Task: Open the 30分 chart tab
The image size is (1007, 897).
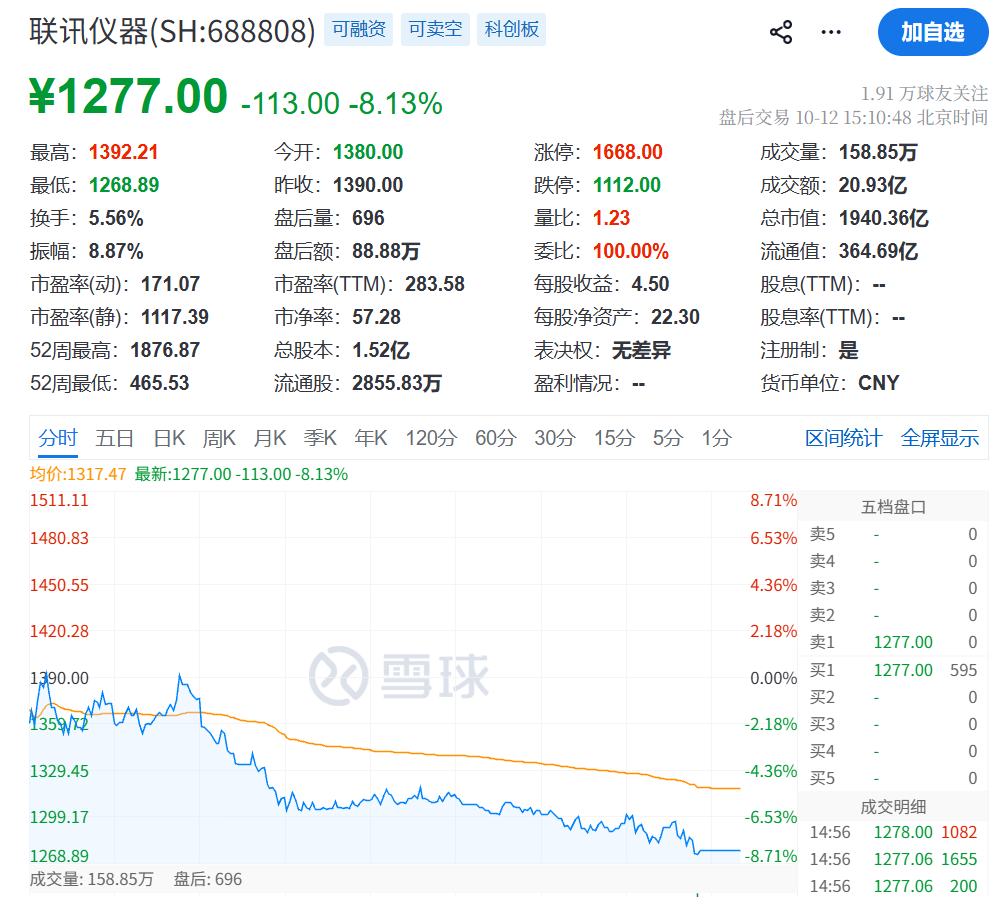Action: 555,439
